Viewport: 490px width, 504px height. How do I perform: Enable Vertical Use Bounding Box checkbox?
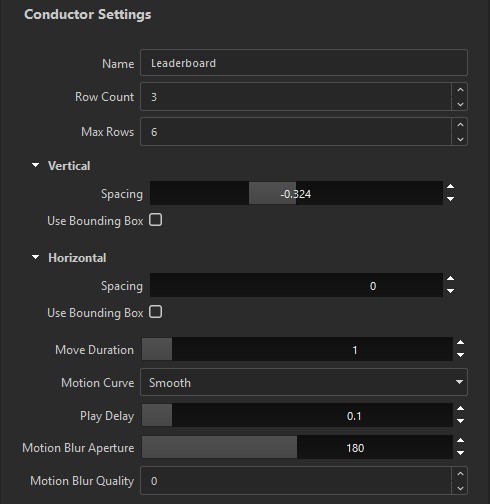coord(155,220)
